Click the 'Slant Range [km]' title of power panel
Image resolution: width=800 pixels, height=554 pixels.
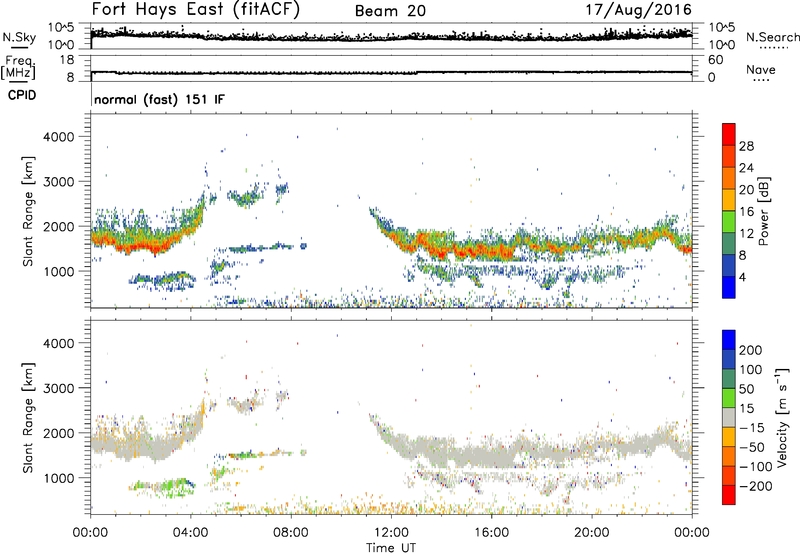click(x=28, y=211)
